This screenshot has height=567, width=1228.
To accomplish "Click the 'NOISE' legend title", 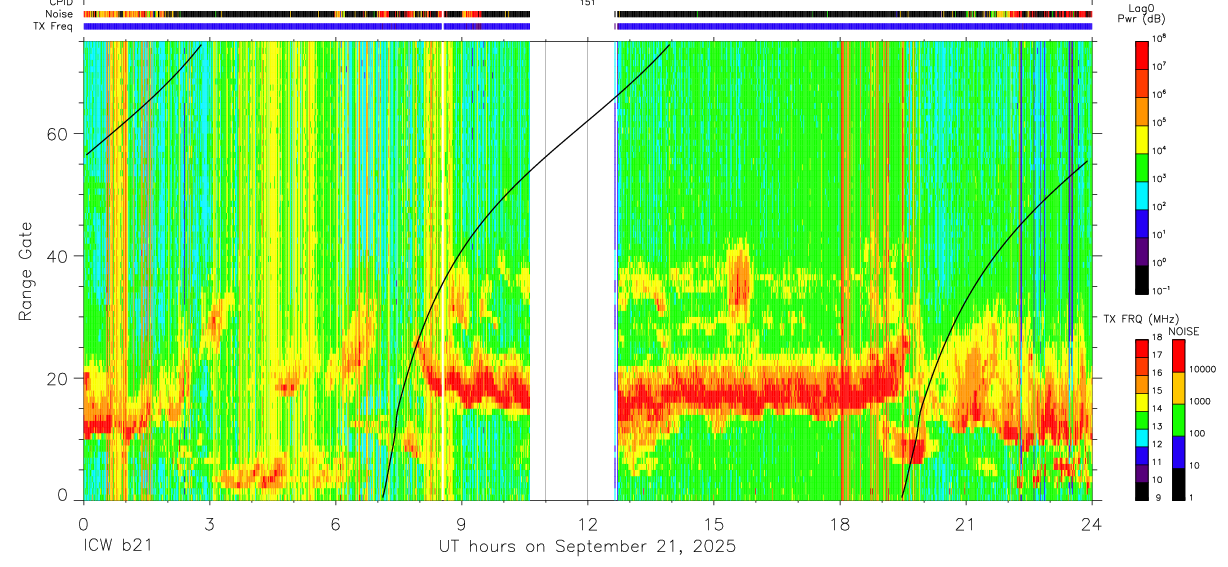I will click(1183, 330).
